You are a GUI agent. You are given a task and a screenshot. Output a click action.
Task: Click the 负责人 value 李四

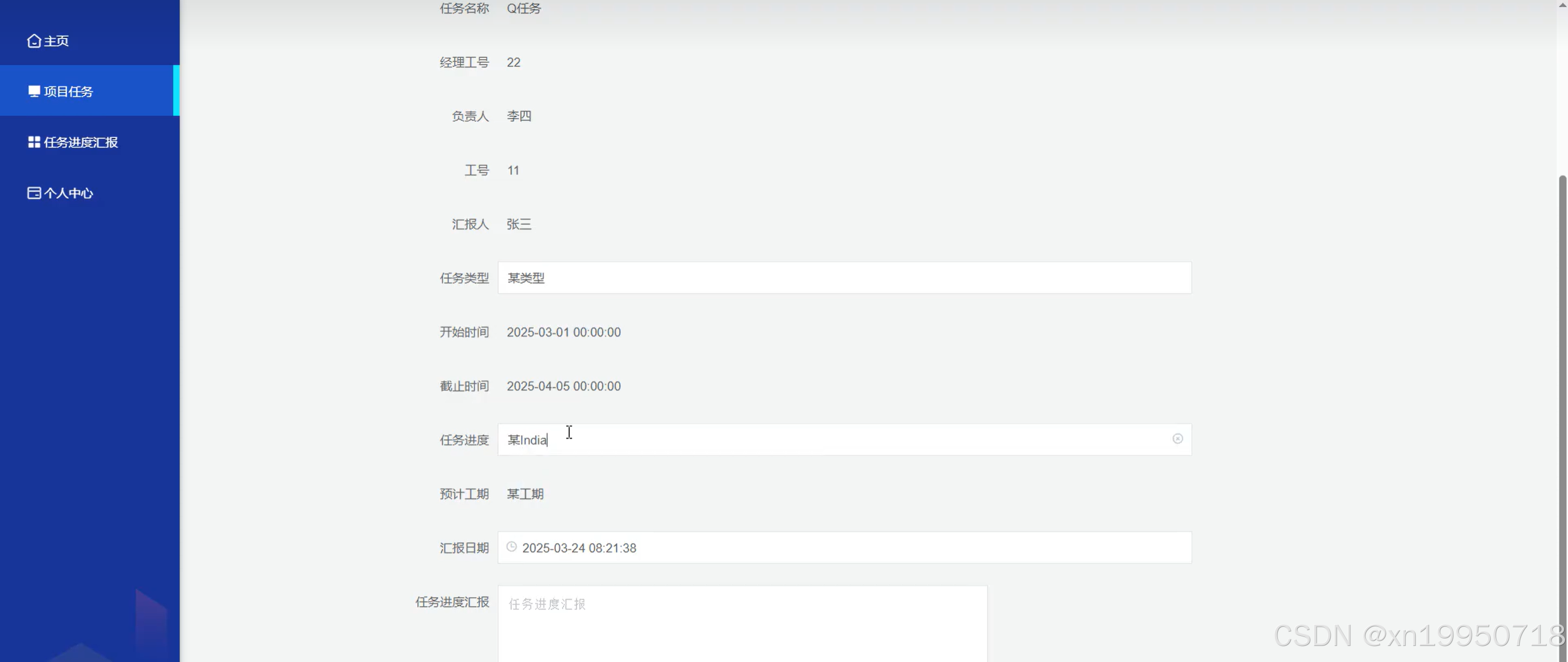pos(518,116)
